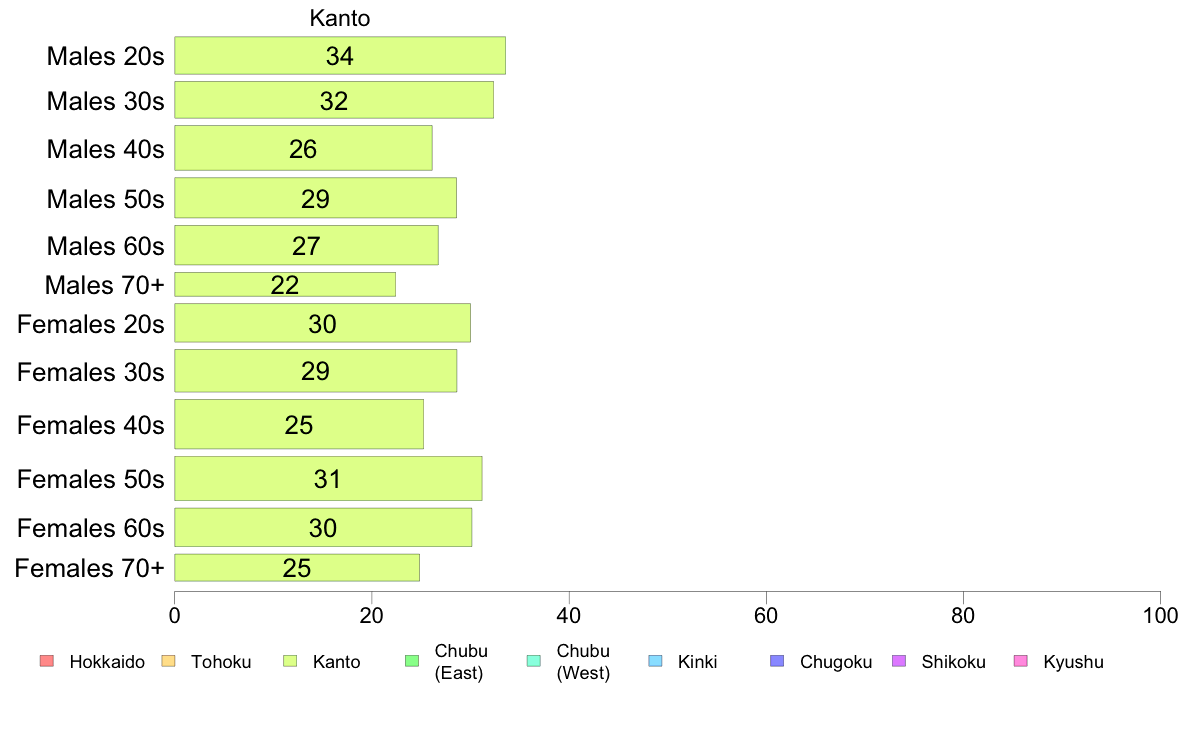Click the 100 tick on x-axis
Screen dimensions: 1188x736
pyautogui.click(x=1160, y=615)
